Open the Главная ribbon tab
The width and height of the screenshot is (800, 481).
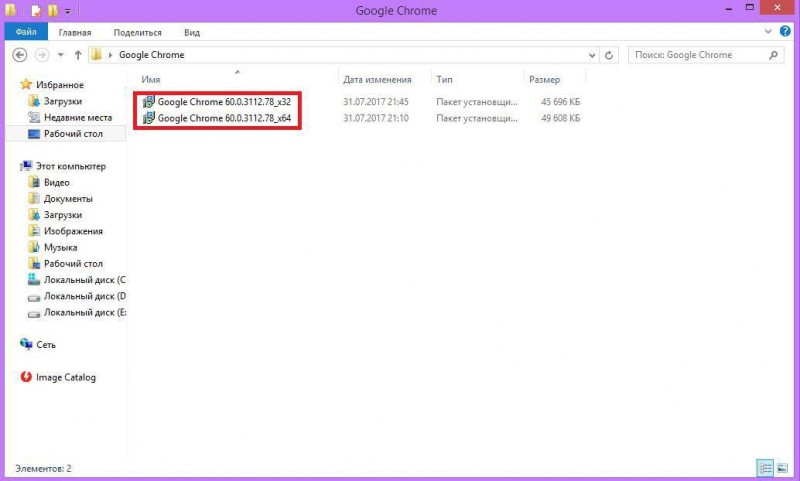click(74, 32)
